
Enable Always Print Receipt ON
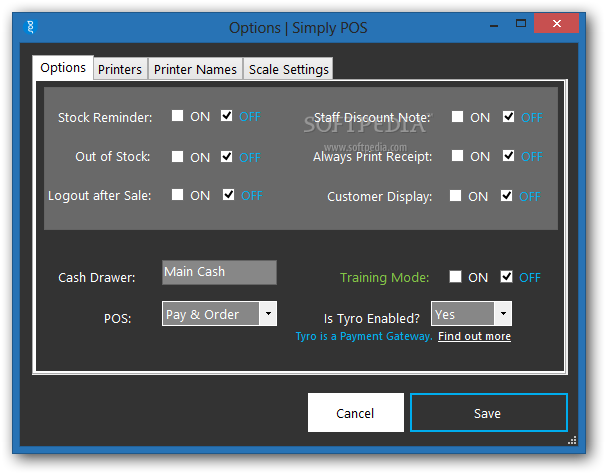coord(457,155)
